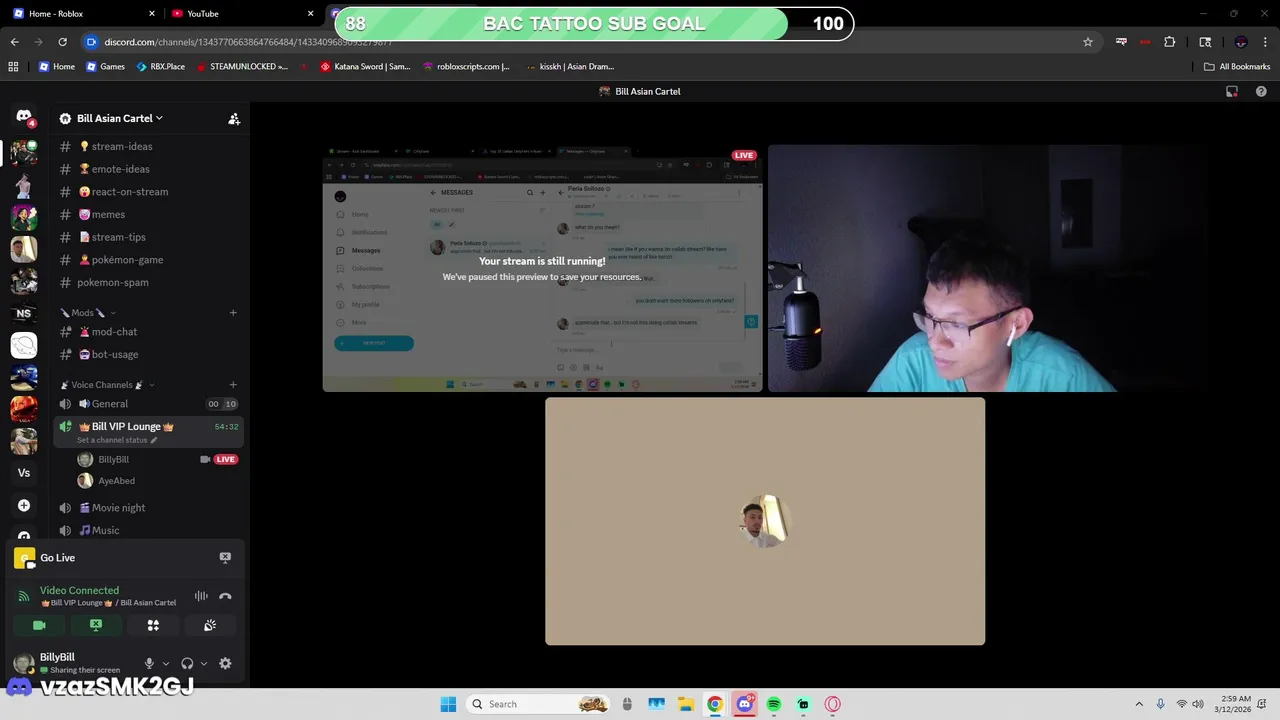Image resolution: width=1280 pixels, height=720 pixels.
Task: Open the Windows Start button
Action: [x=448, y=704]
